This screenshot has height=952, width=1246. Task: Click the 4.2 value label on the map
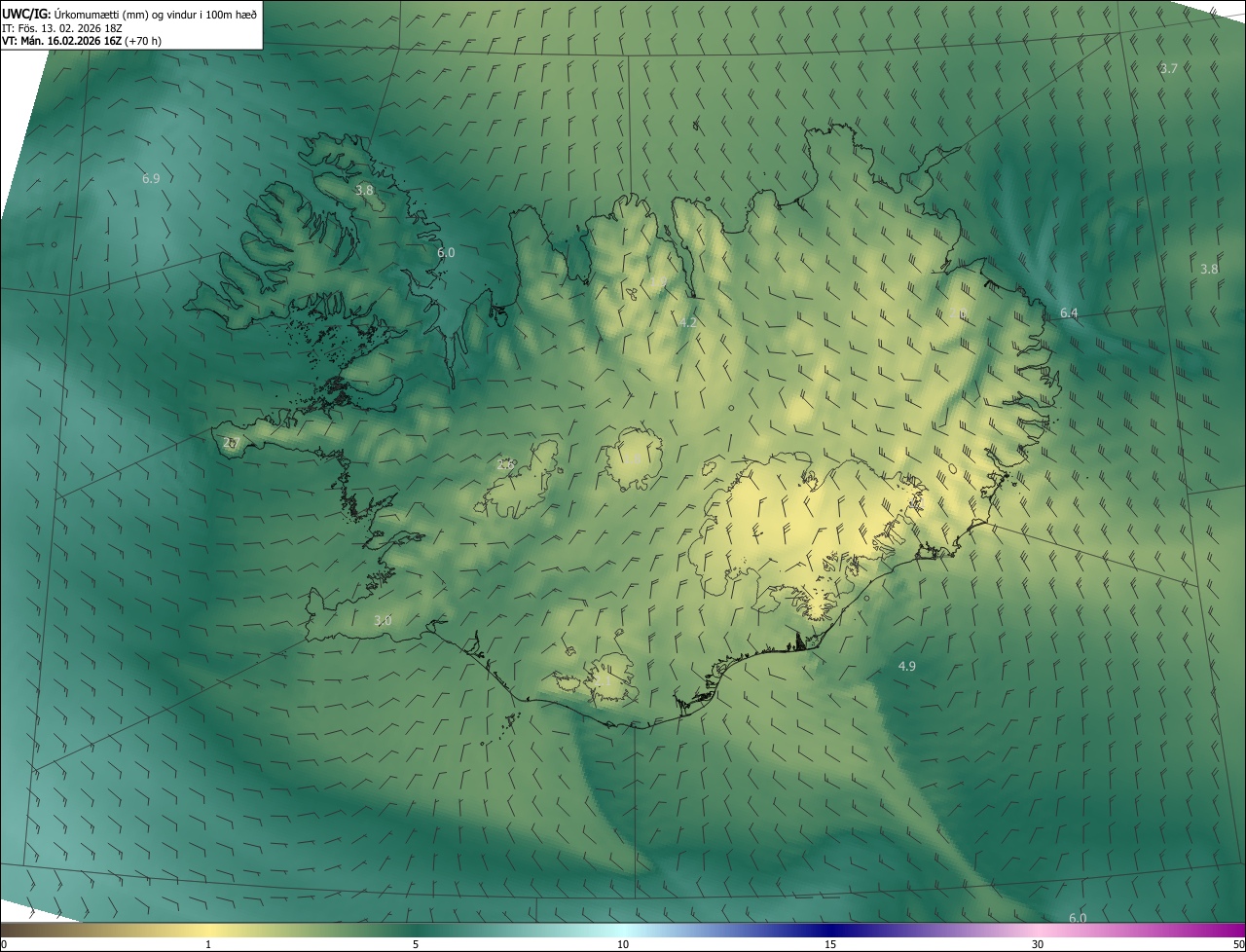(x=688, y=322)
